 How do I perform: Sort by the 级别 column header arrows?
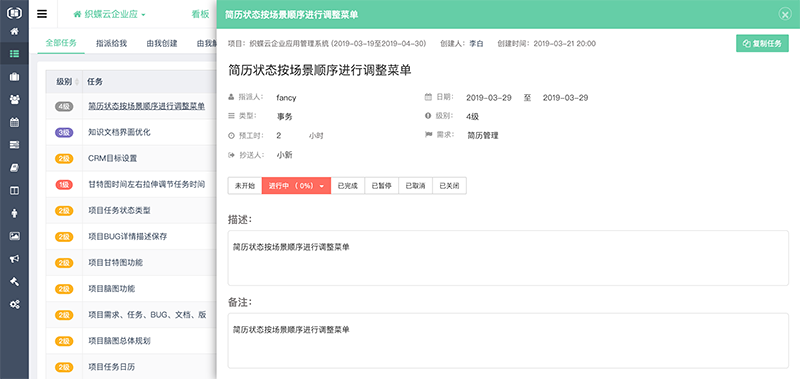pos(78,82)
